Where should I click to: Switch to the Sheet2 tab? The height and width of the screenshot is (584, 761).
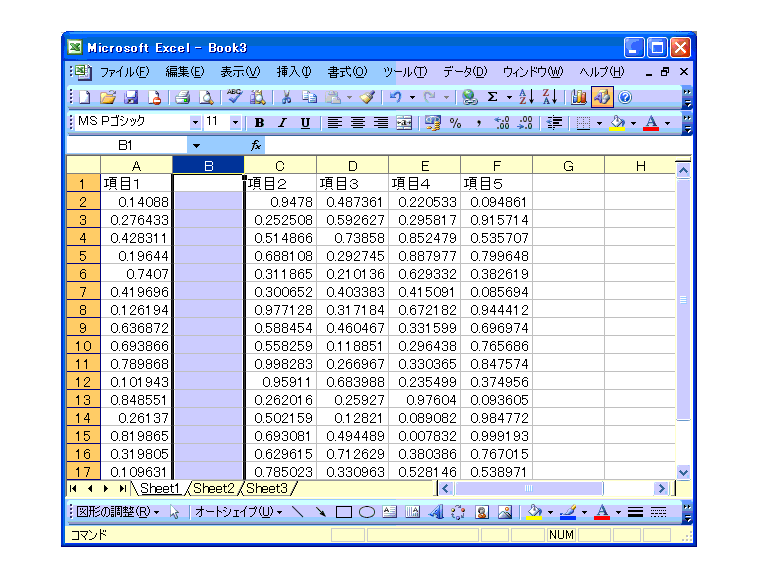214,488
